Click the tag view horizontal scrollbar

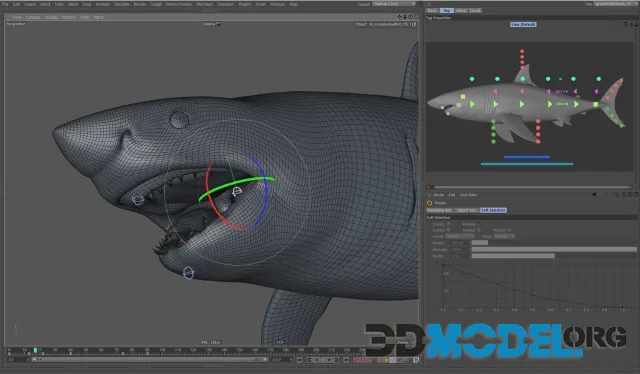(529, 187)
